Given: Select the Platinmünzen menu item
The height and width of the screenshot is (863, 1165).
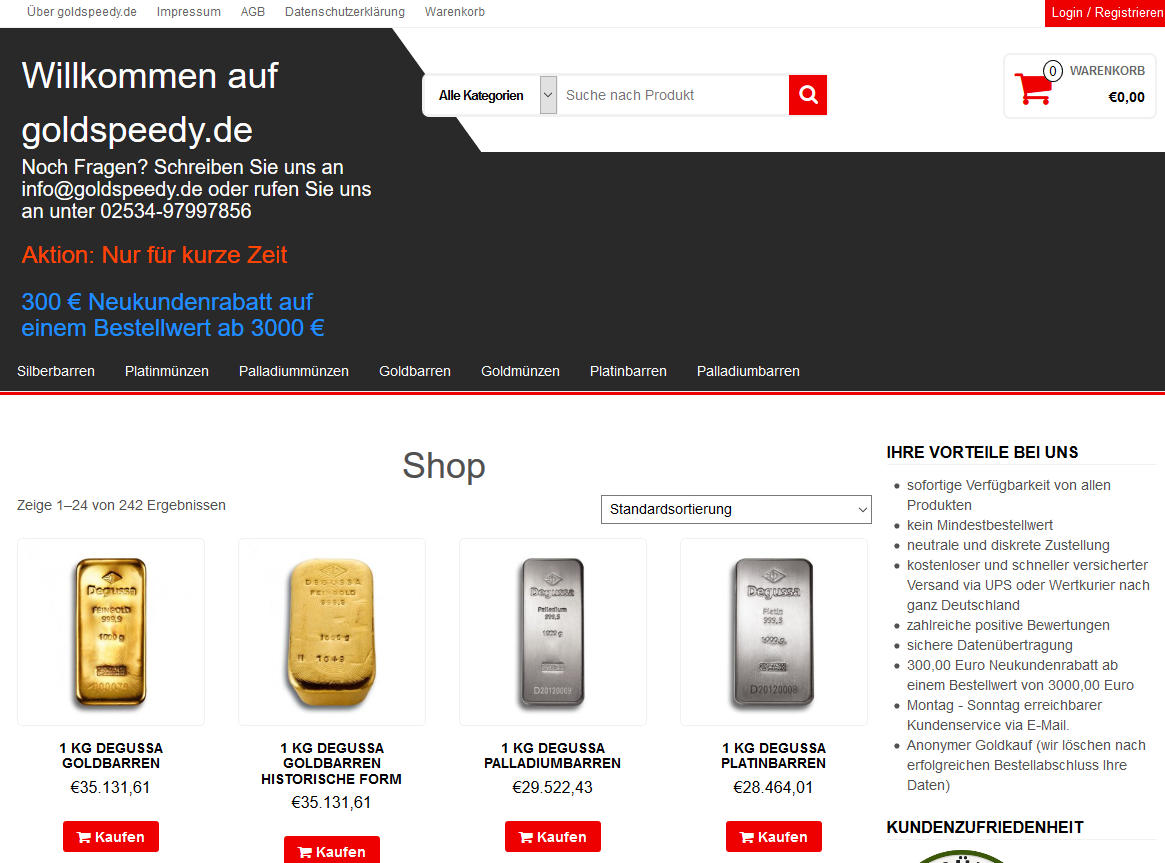Looking at the screenshot, I should pyautogui.click(x=166, y=371).
